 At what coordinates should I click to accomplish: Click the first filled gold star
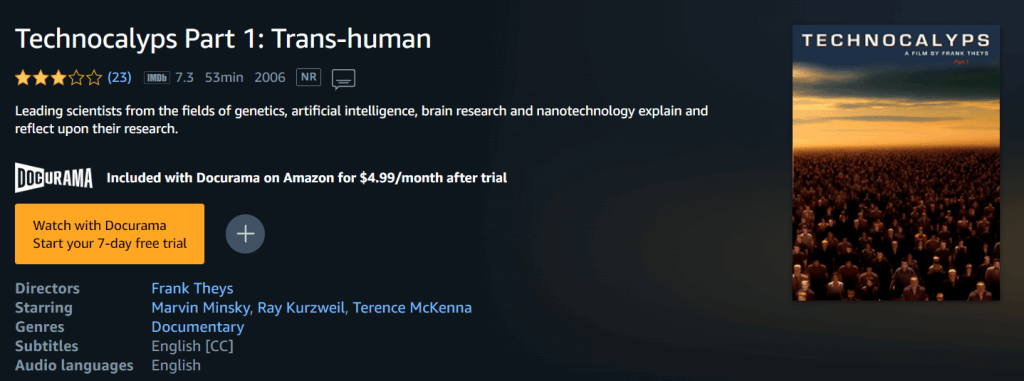pos(23,78)
